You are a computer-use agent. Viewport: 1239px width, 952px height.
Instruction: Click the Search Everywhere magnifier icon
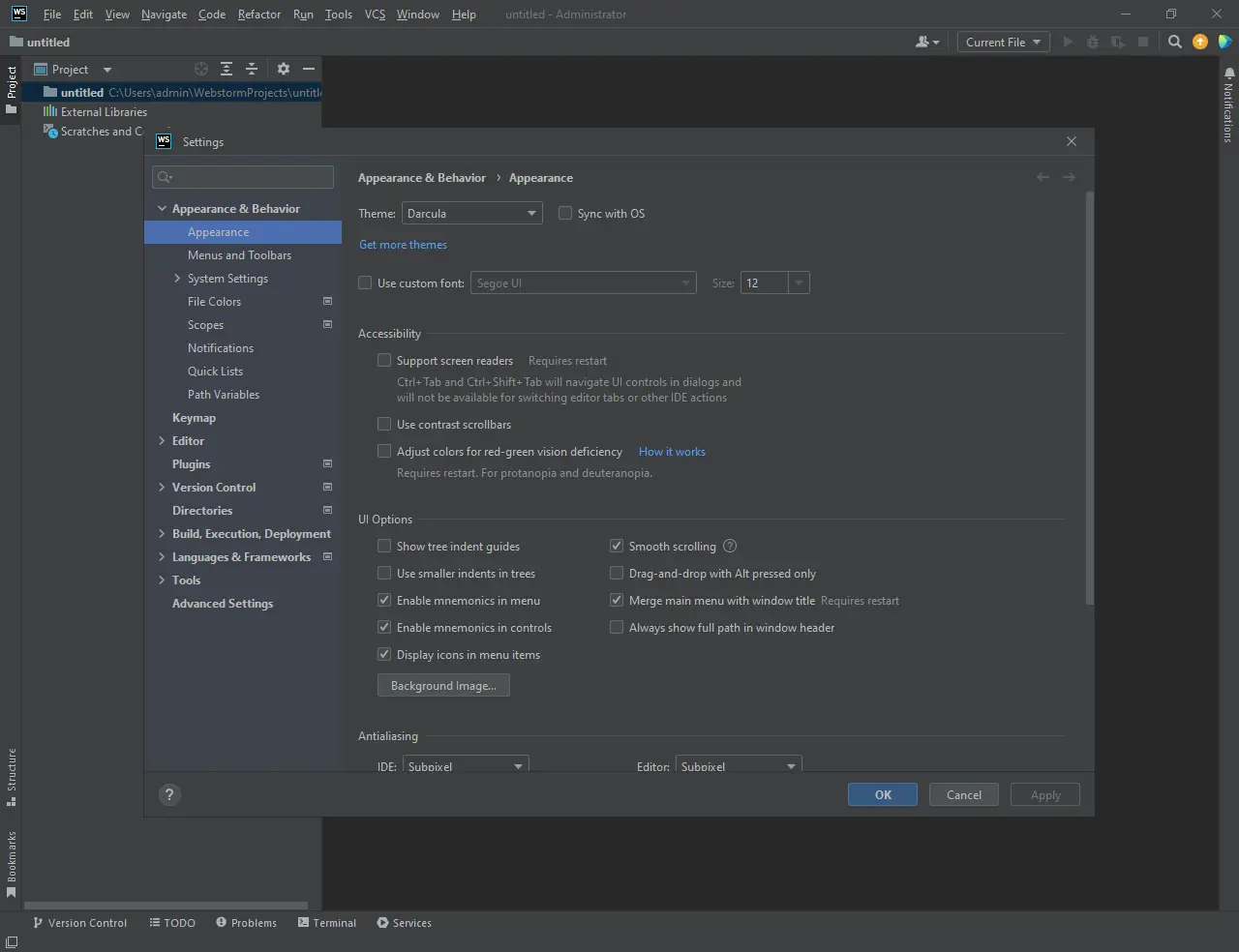click(1174, 42)
